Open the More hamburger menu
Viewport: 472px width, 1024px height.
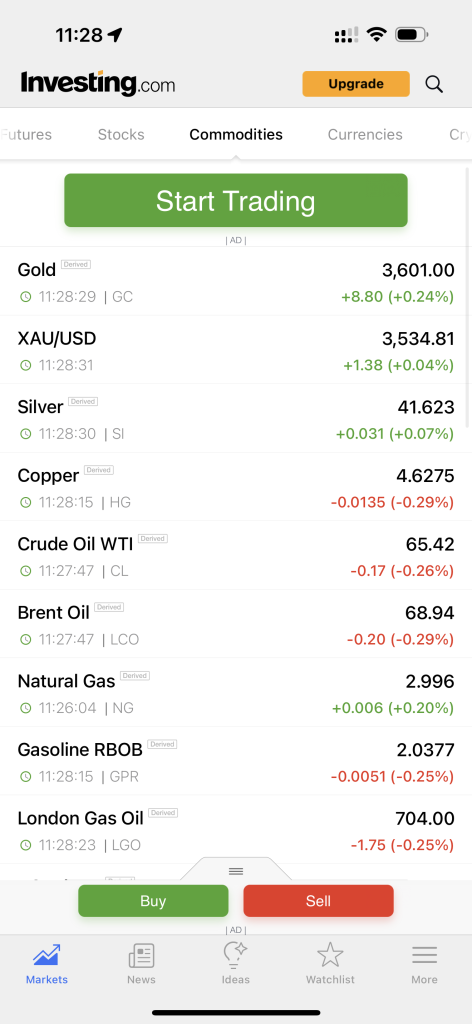[424, 956]
